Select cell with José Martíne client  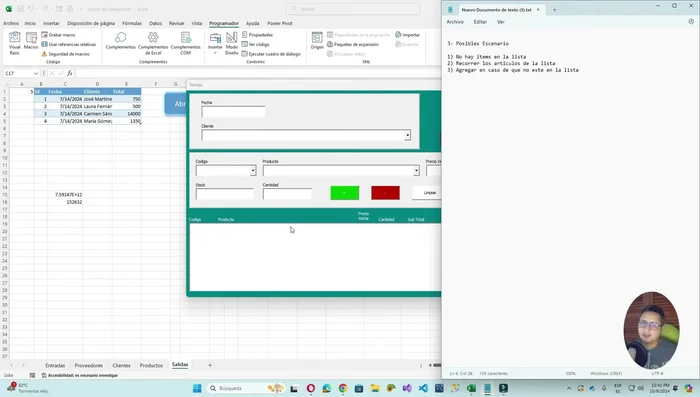pos(97,99)
